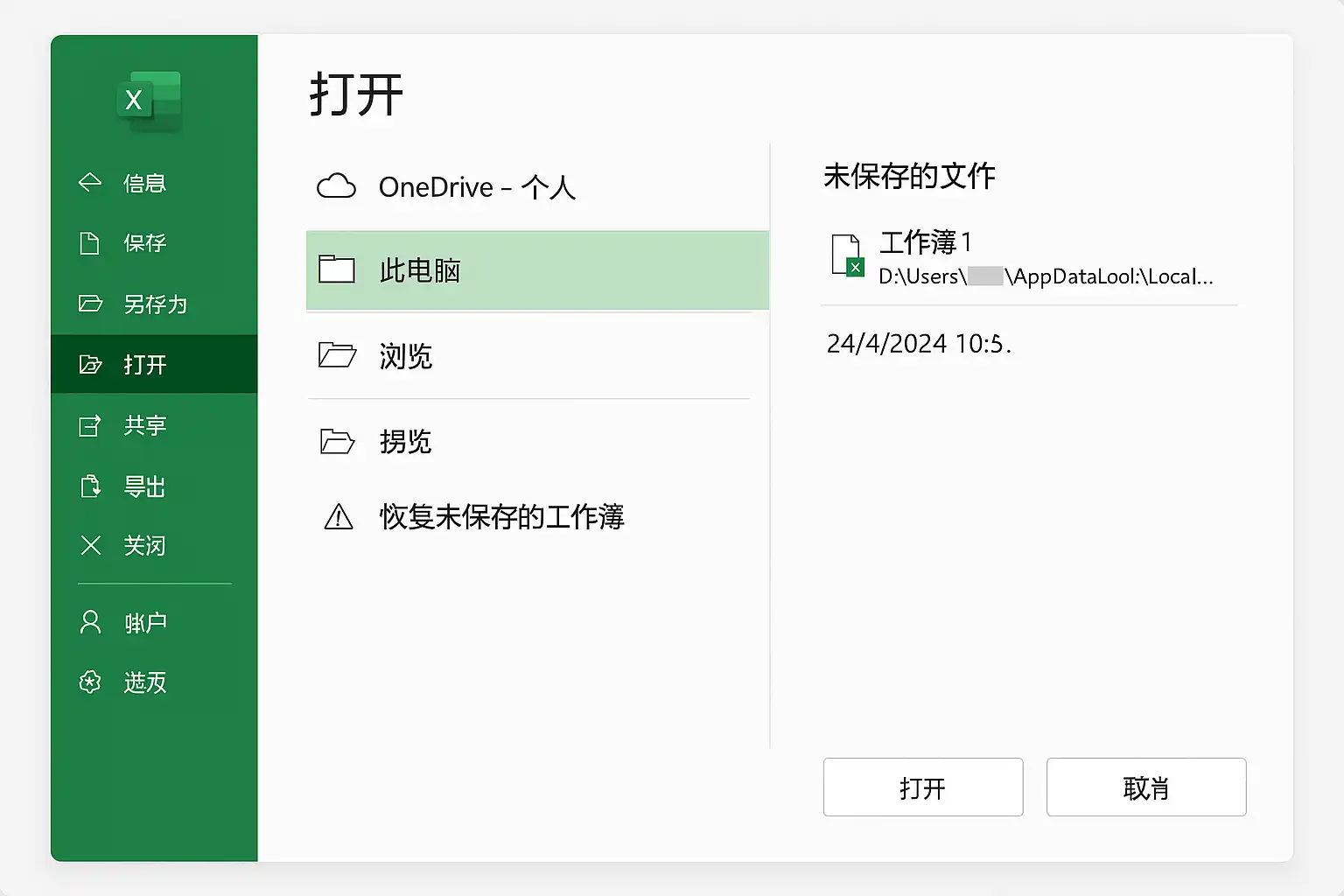Open the 浏览 browse option
The width and height of the screenshot is (1344, 896).
coord(528,356)
